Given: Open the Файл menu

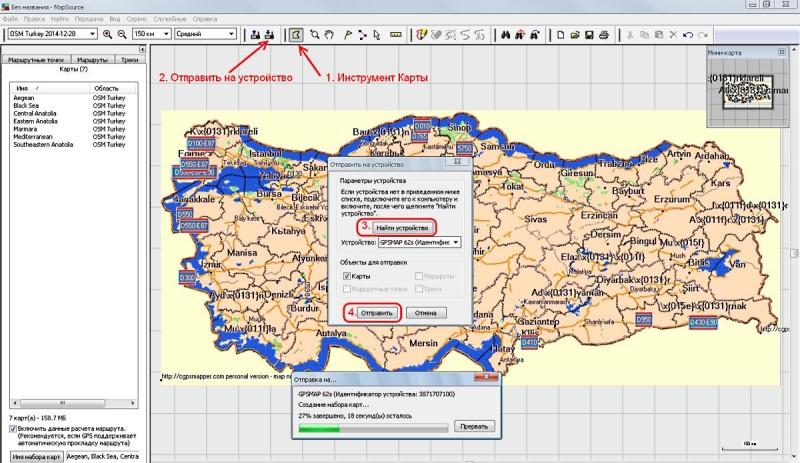Looking at the screenshot, I should click(10, 19).
